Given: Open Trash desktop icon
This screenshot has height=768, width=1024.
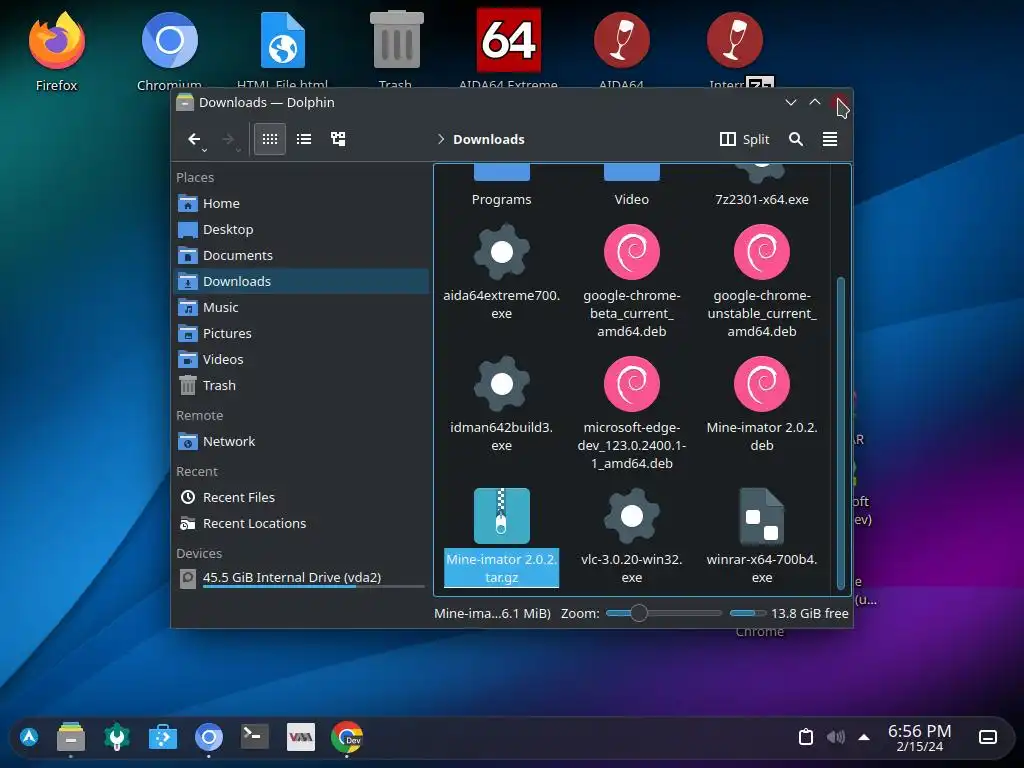Looking at the screenshot, I should click(396, 51).
